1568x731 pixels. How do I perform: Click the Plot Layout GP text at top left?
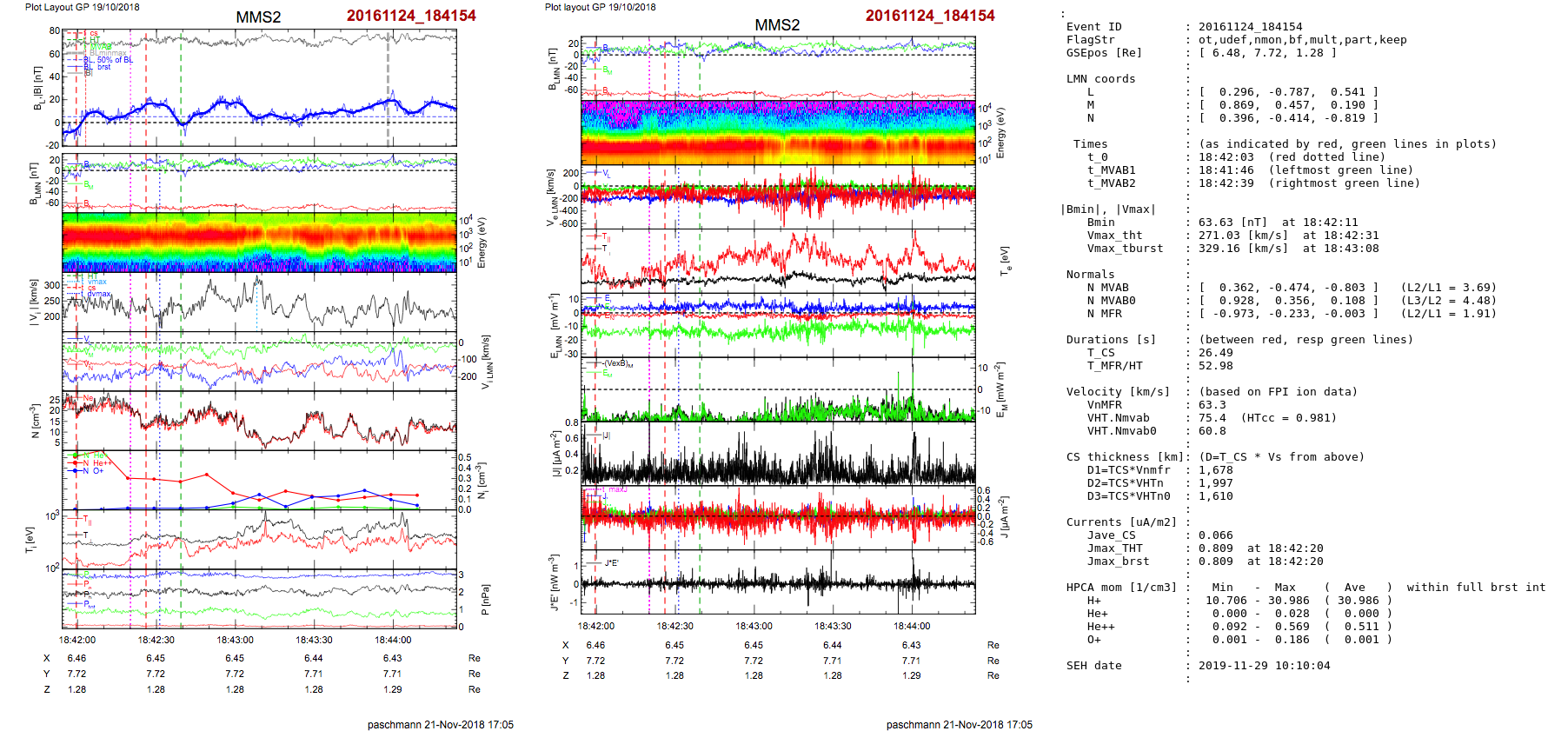[82, 7]
